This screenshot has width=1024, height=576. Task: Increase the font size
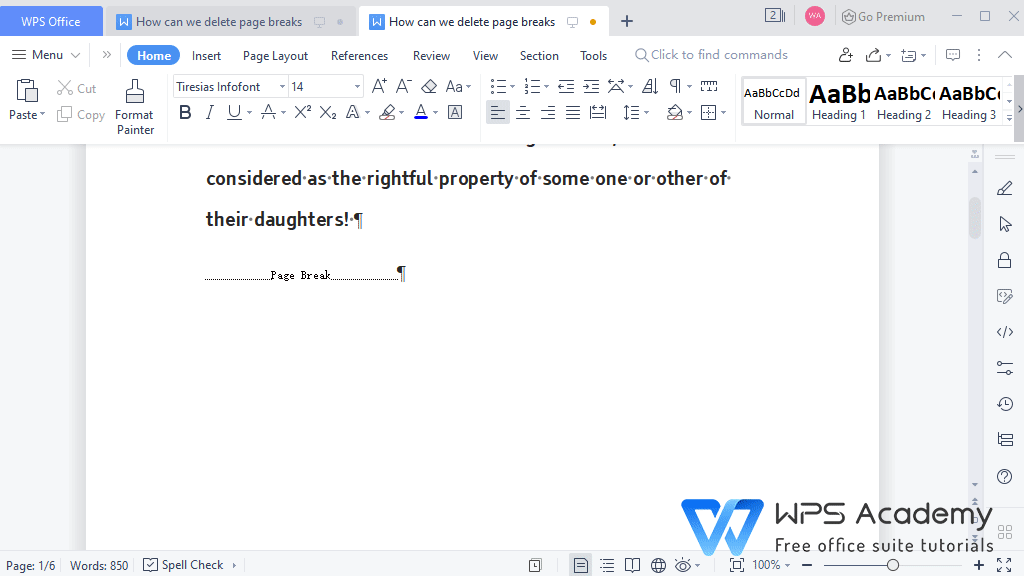click(x=379, y=87)
